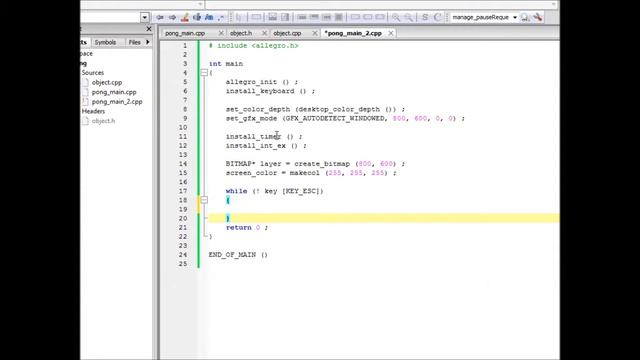The height and width of the screenshot is (360, 640).
Task: Click on 'install_timer () ;' line
Action: [264, 137]
